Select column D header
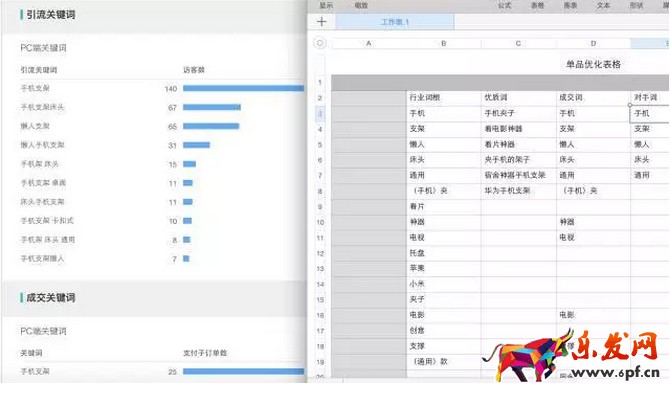Image resolution: width=670 pixels, height=393 pixels. coord(593,43)
